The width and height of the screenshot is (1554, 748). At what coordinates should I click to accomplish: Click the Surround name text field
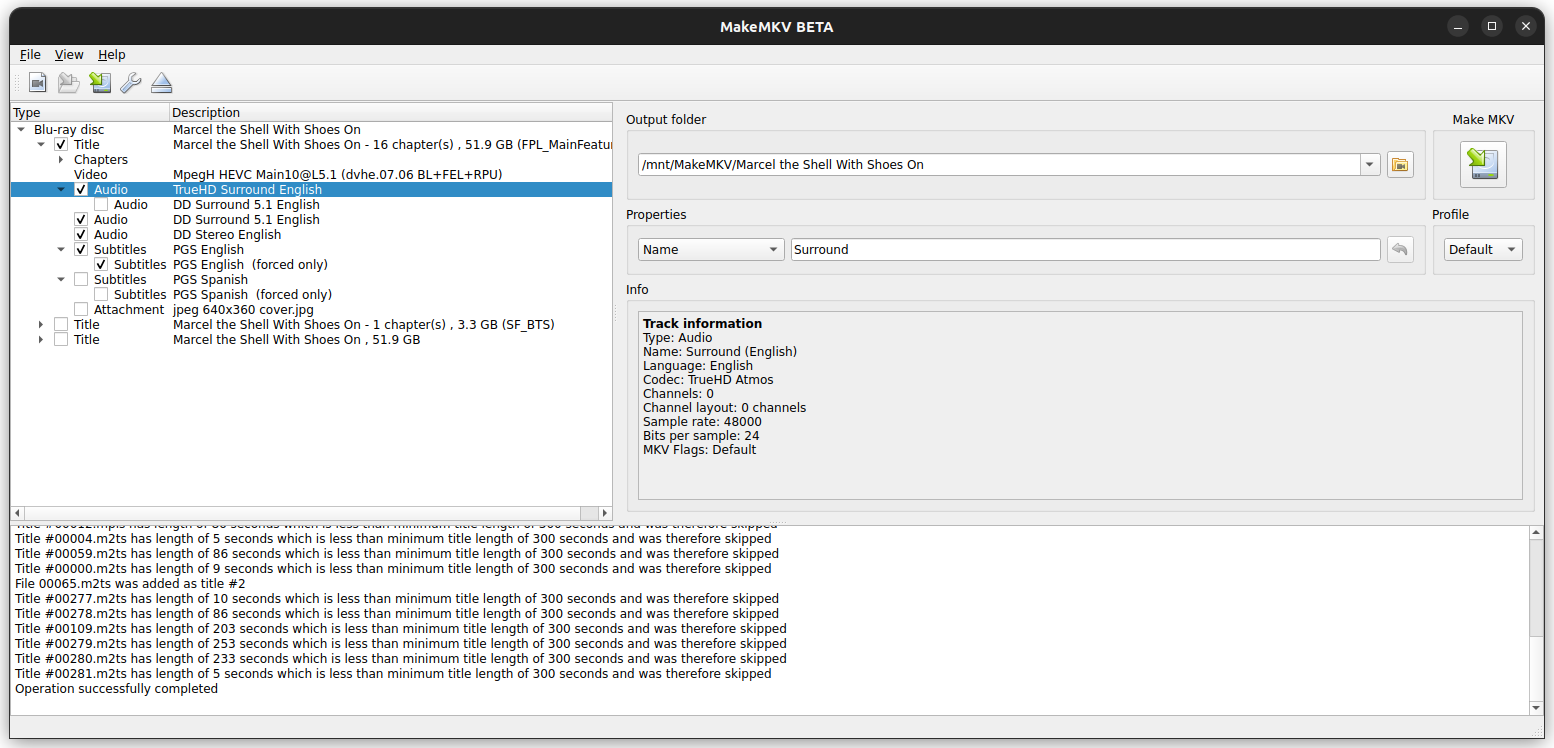1085,249
